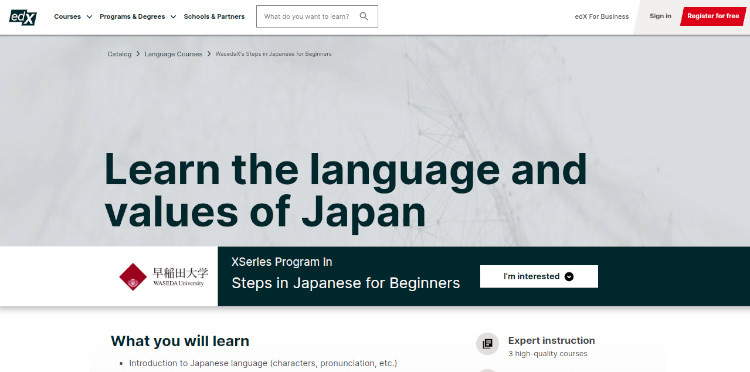Viewport: 750px width, 372px height.
Task: Click the XSeries Program in label
Action: tap(282, 262)
